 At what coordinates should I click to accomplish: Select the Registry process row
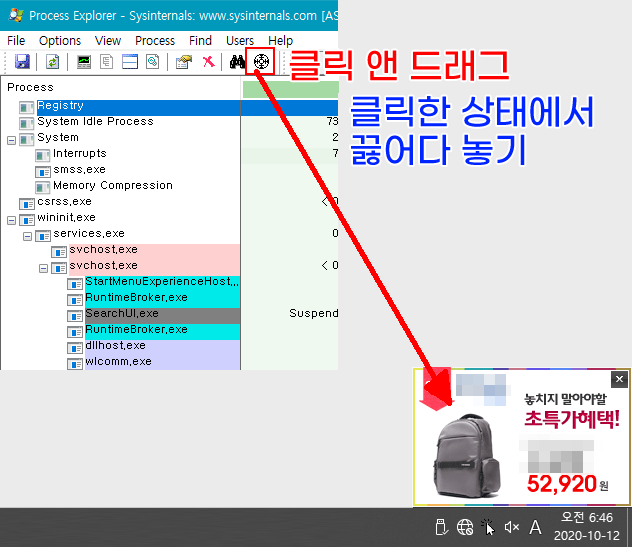169,108
